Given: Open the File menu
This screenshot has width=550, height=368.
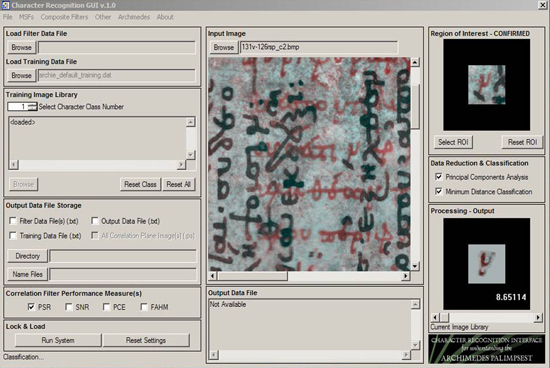Looking at the screenshot, I should 7,17.
